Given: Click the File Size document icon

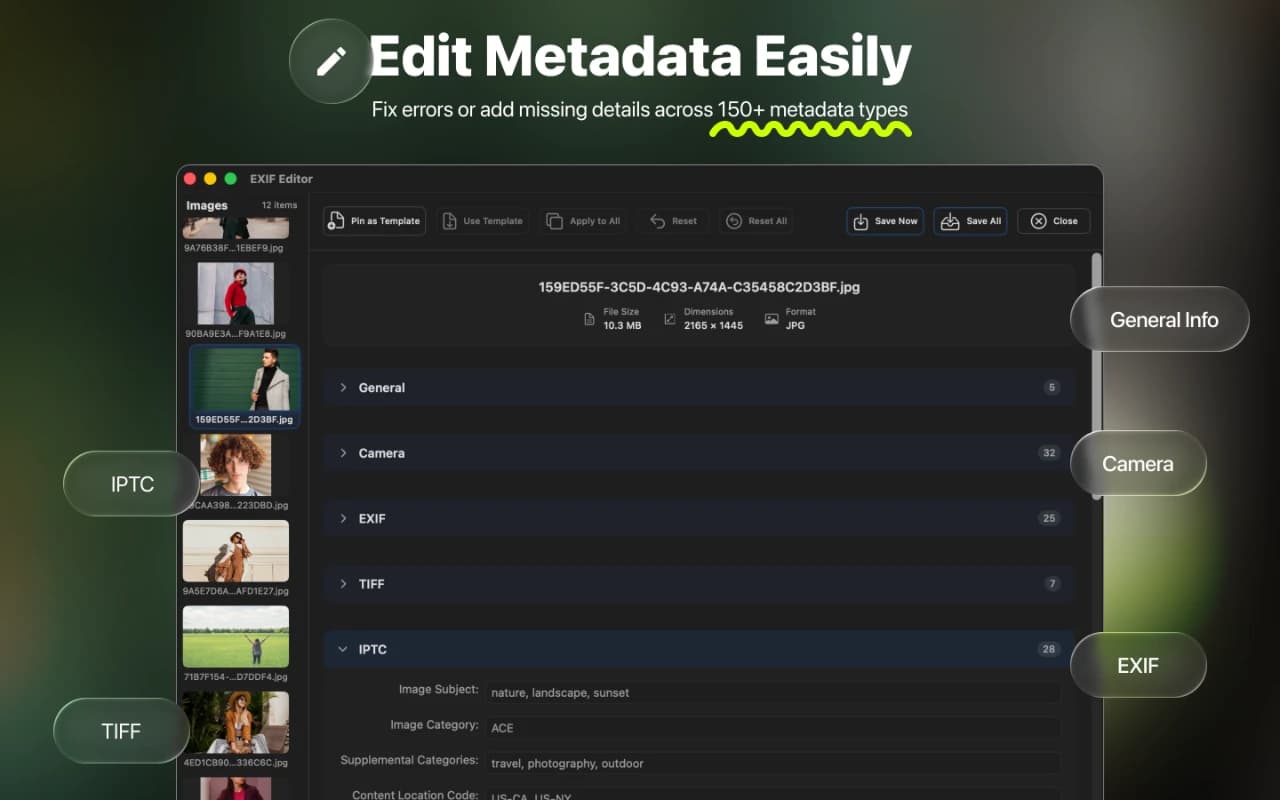Looking at the screenshot, I should point(591,318).
